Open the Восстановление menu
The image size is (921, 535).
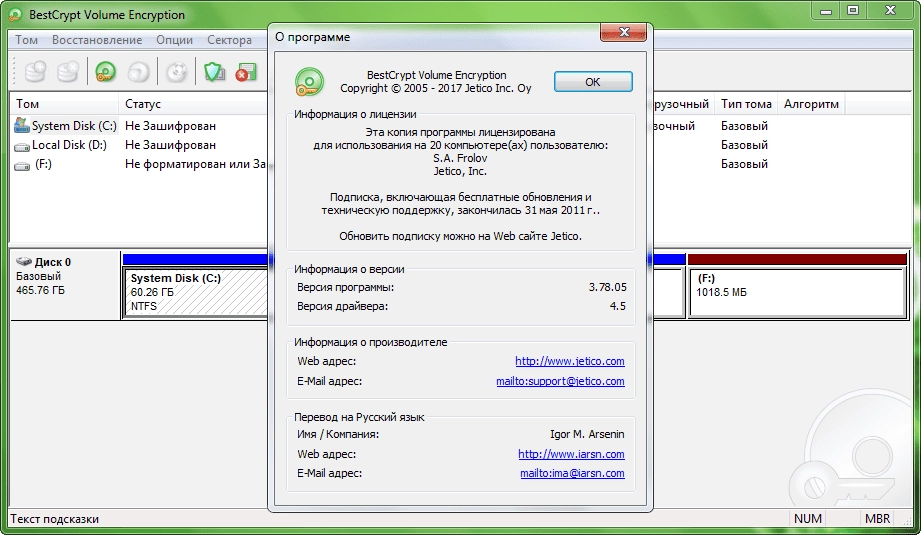[97, 40]
